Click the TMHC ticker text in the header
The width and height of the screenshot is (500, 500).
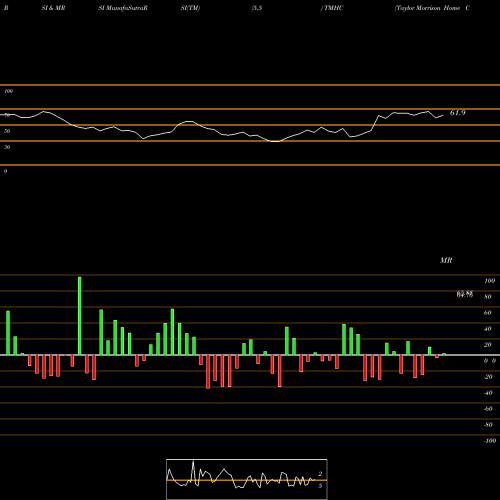click(x=333, y=8)
